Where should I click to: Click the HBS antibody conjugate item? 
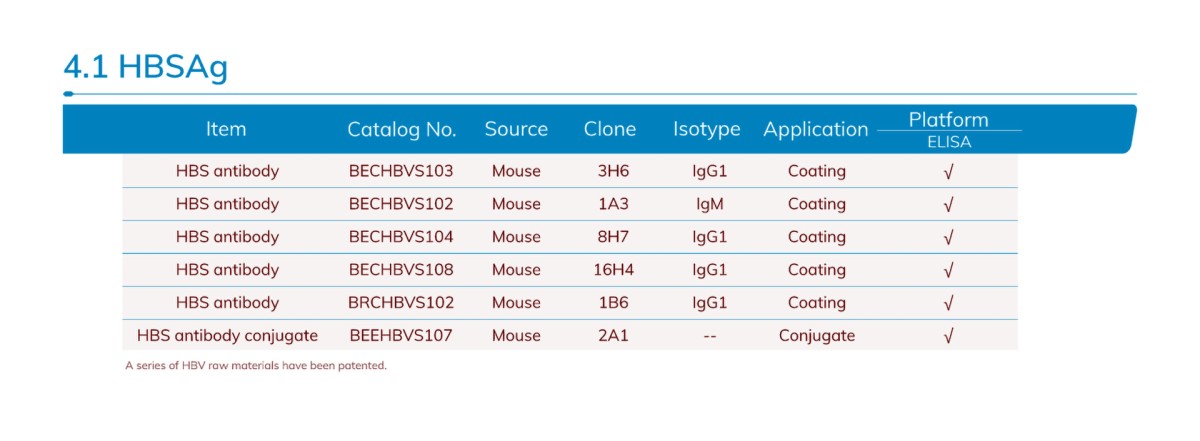click(227, 336)
